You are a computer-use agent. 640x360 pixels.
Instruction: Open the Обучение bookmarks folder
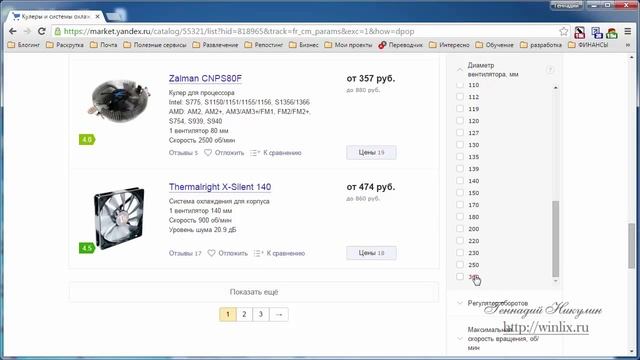495,45
